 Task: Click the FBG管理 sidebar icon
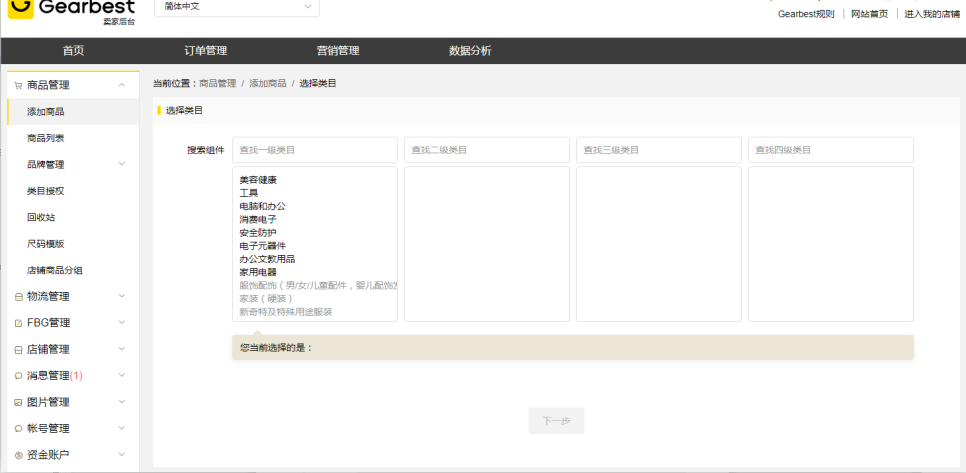point(18,323)
